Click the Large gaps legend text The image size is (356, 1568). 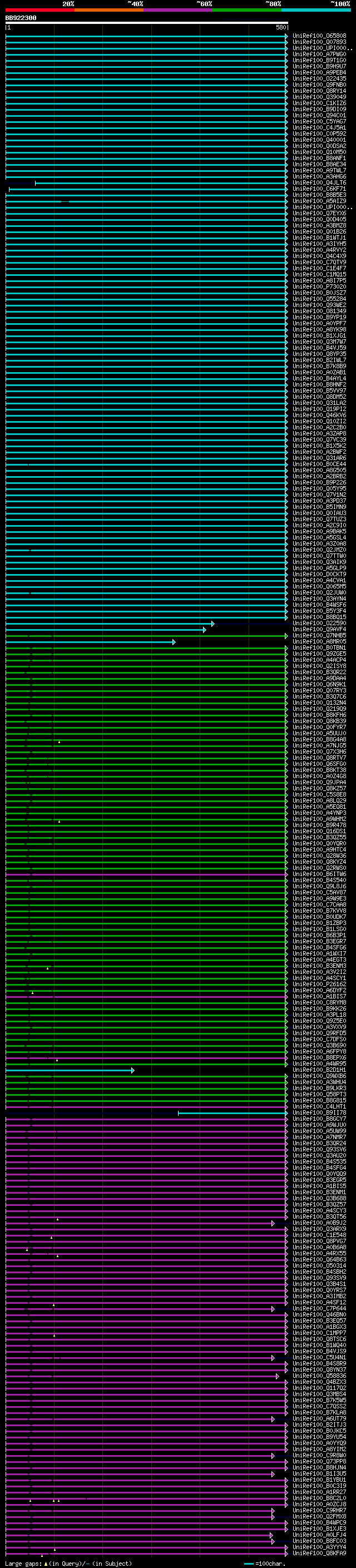tap(68, 1564)
